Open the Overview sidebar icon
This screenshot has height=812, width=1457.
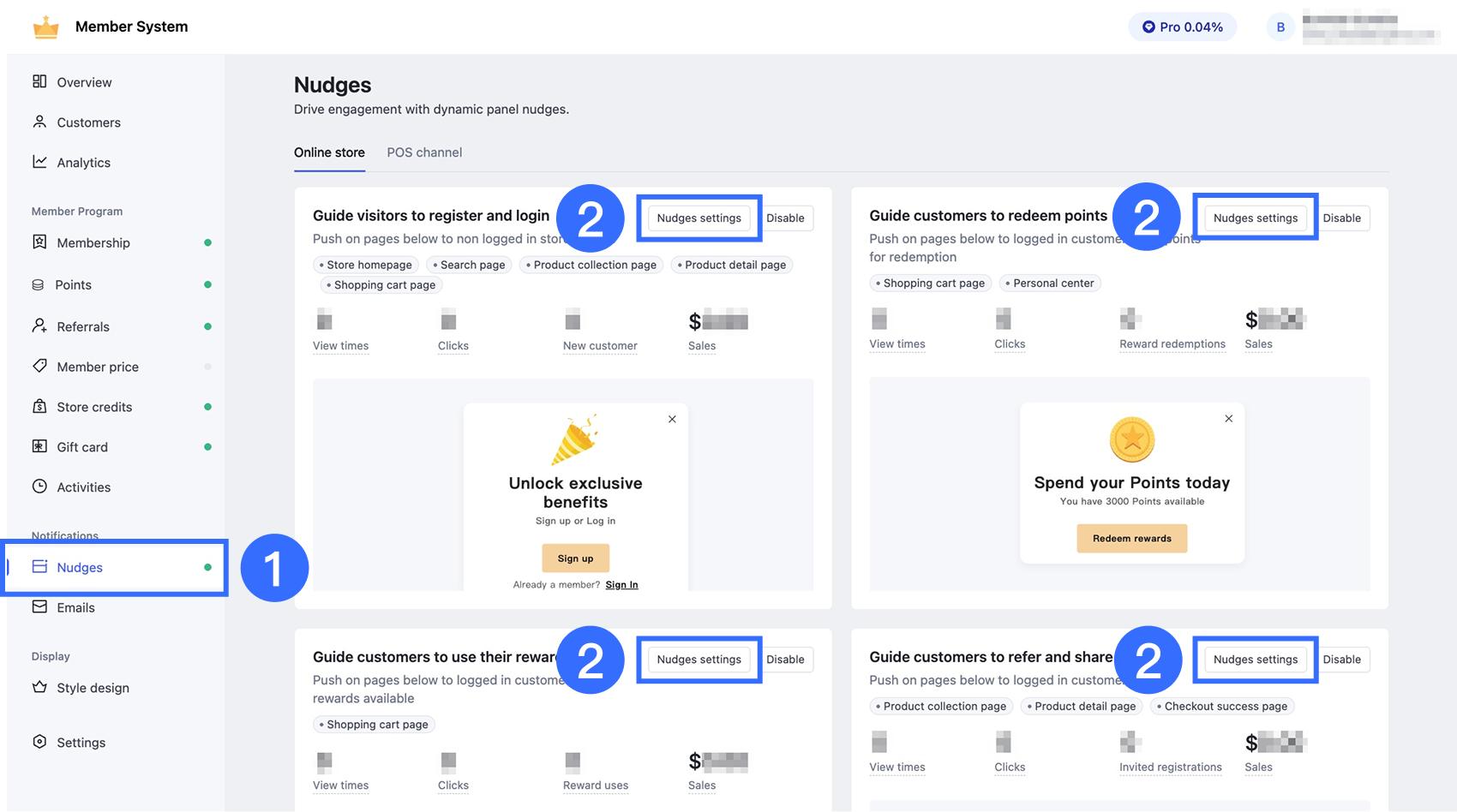pos(39,81)
